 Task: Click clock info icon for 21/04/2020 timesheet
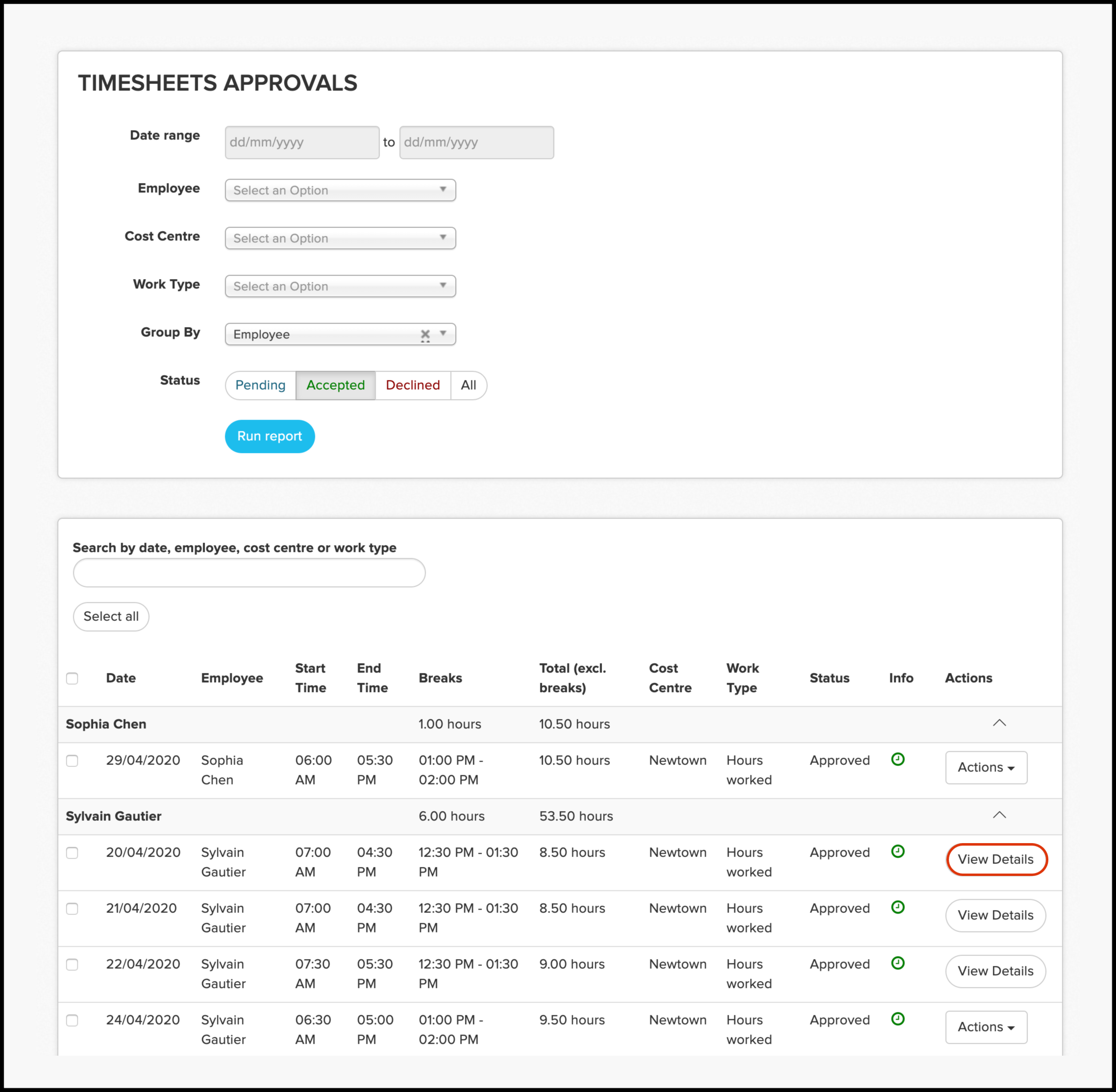click(x=897, y=907)
